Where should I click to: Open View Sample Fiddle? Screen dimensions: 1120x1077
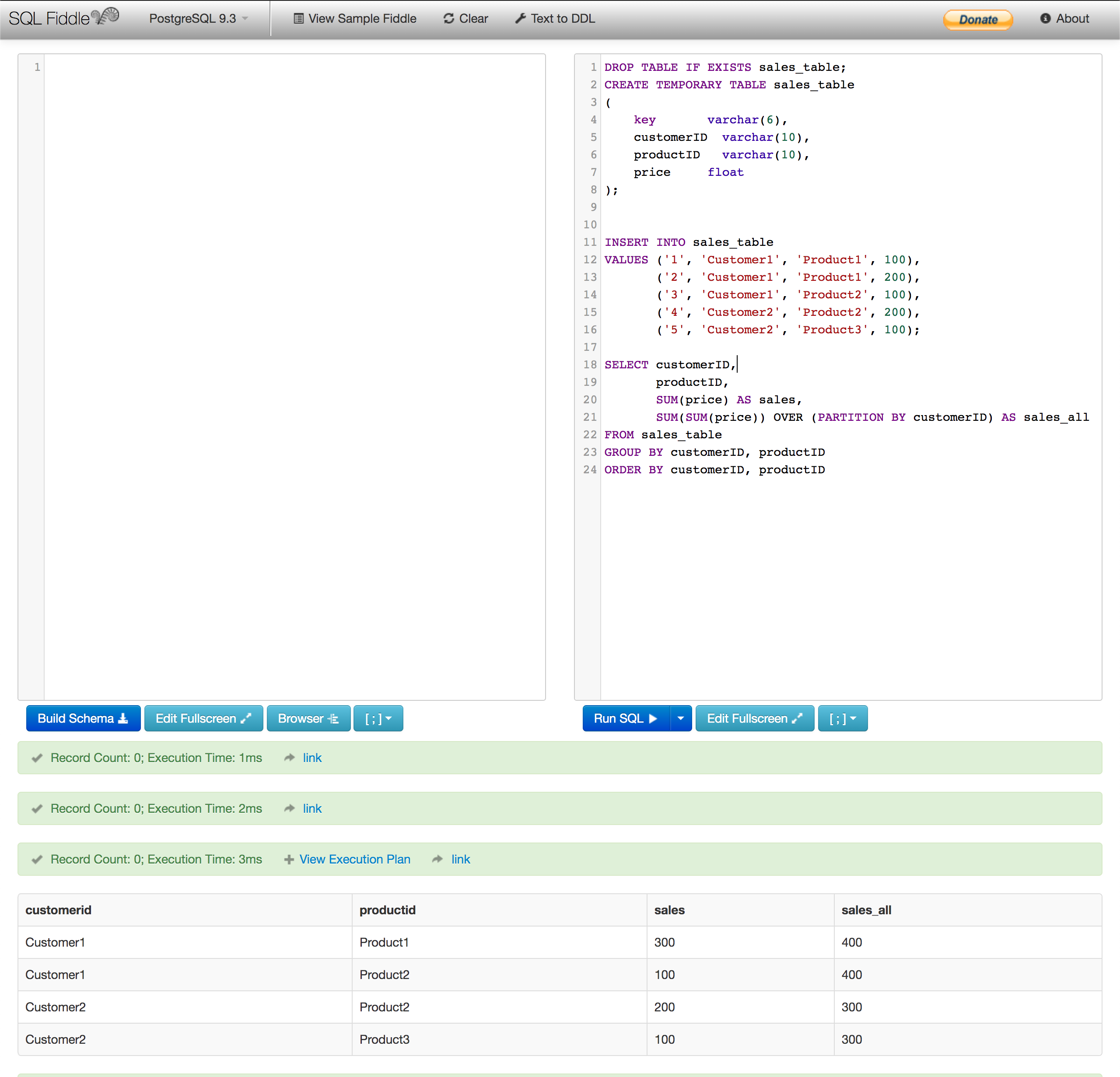(355, 18)
